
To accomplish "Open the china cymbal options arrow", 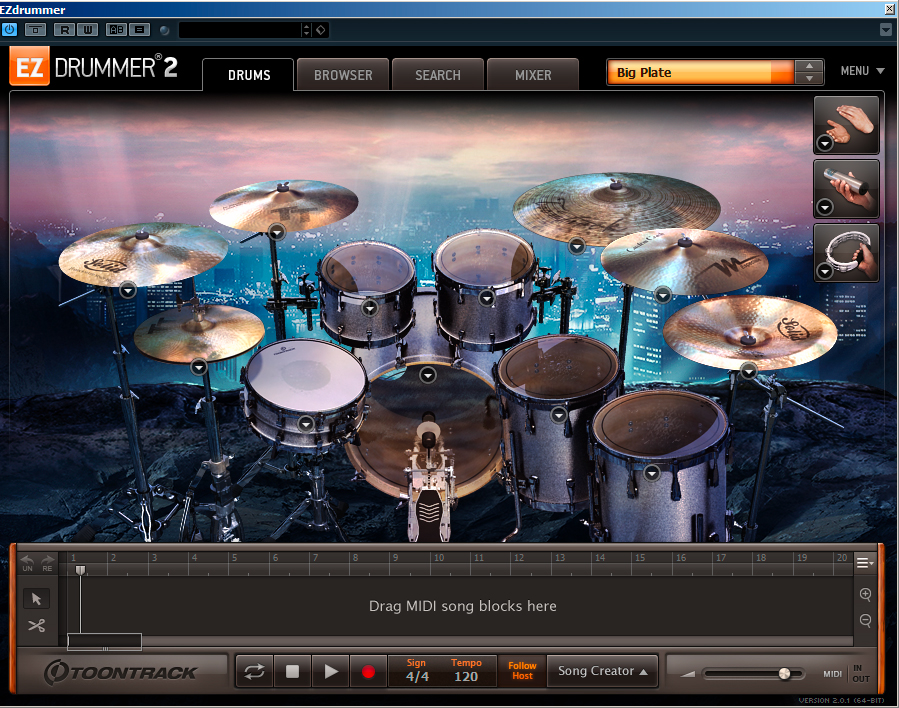I will [749, 371].
